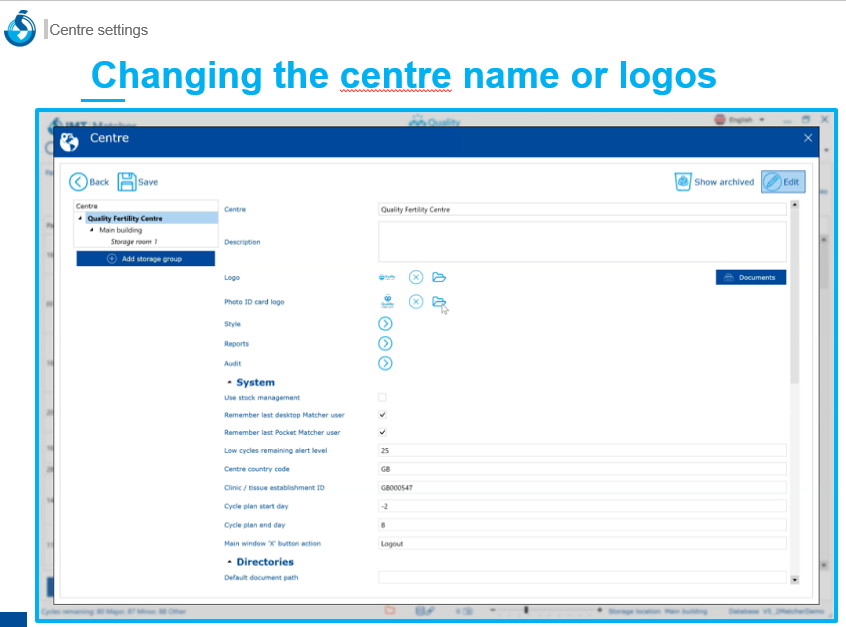Click the Show archived icon
Viewport: 846px width, 627px height.
pos(684,182)
